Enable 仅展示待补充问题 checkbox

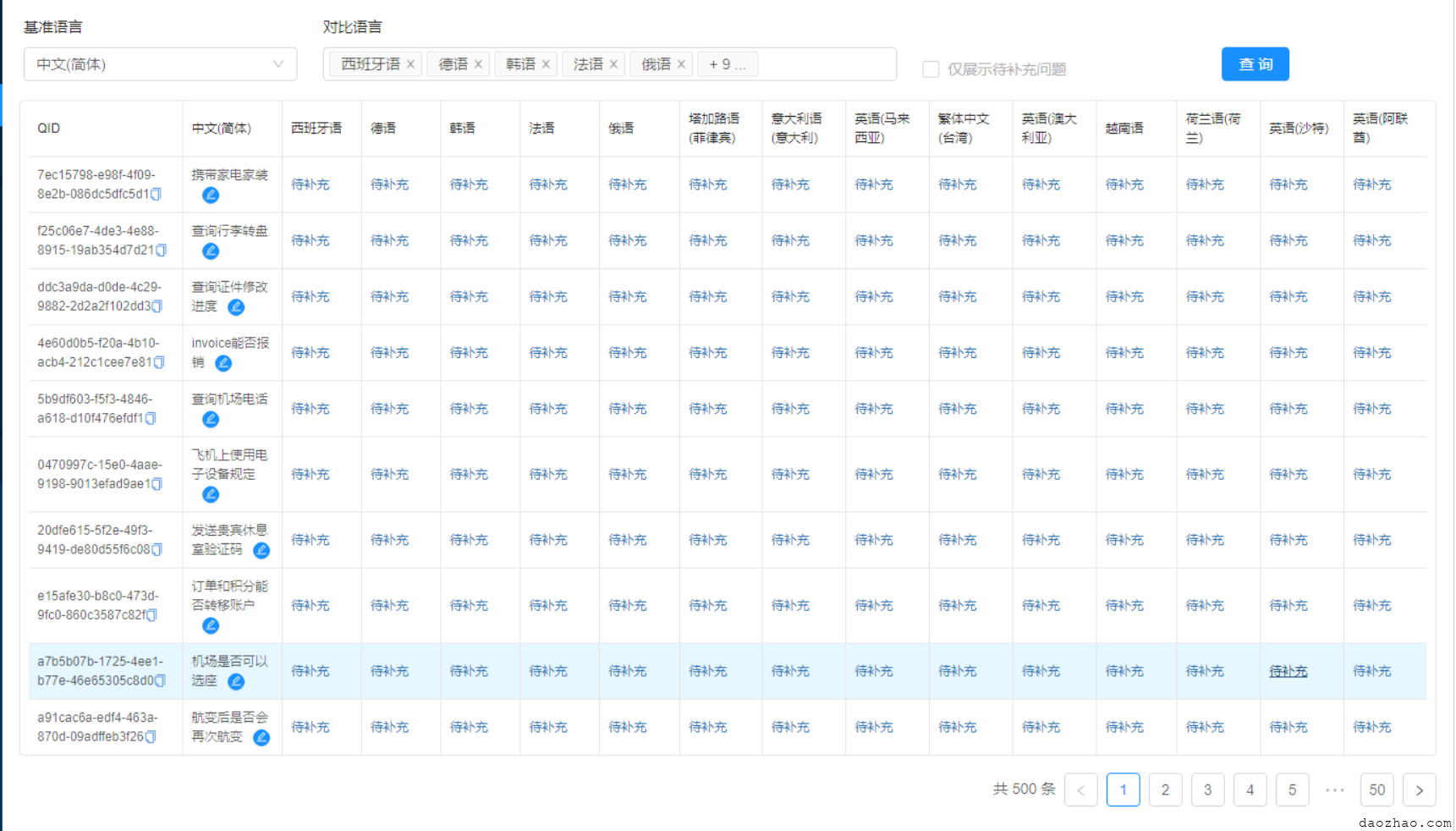pyautogui.click(x=931, y=69)
